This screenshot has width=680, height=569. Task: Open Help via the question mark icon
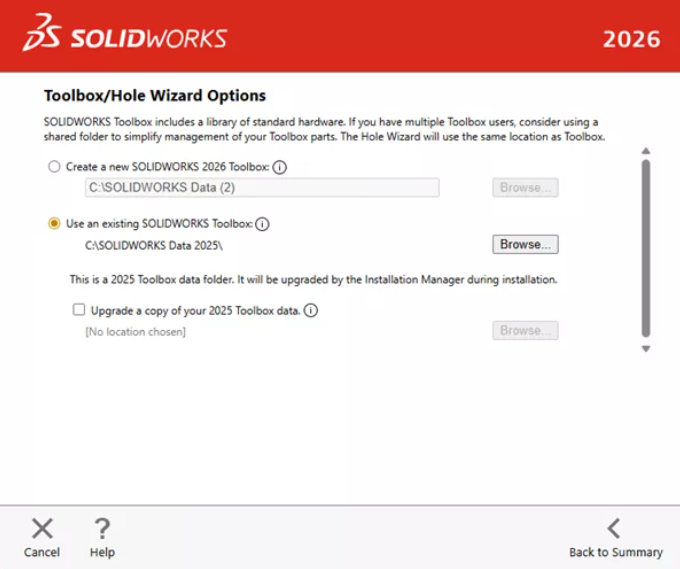(101, 529)
